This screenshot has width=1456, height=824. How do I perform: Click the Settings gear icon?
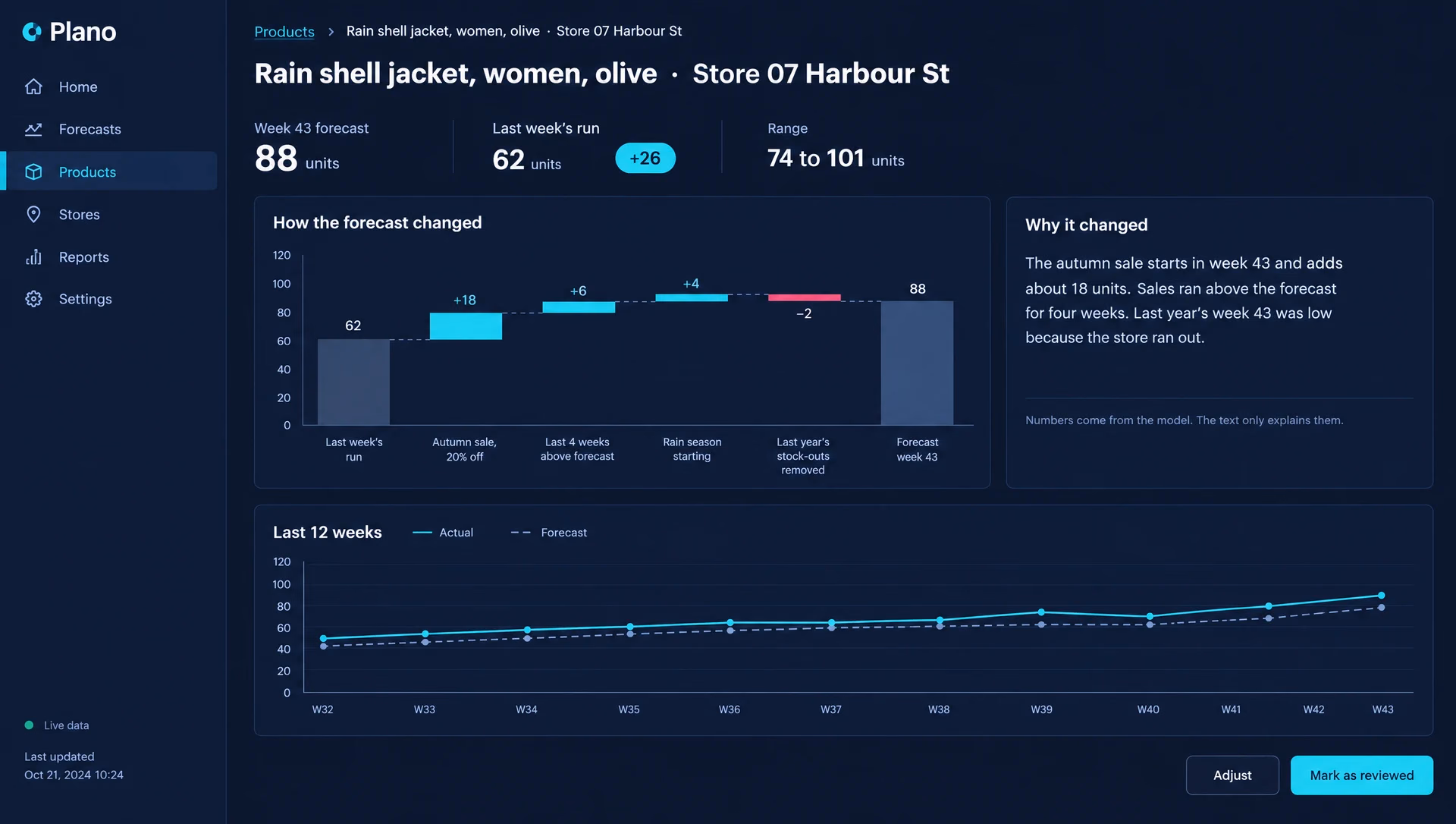33,299
